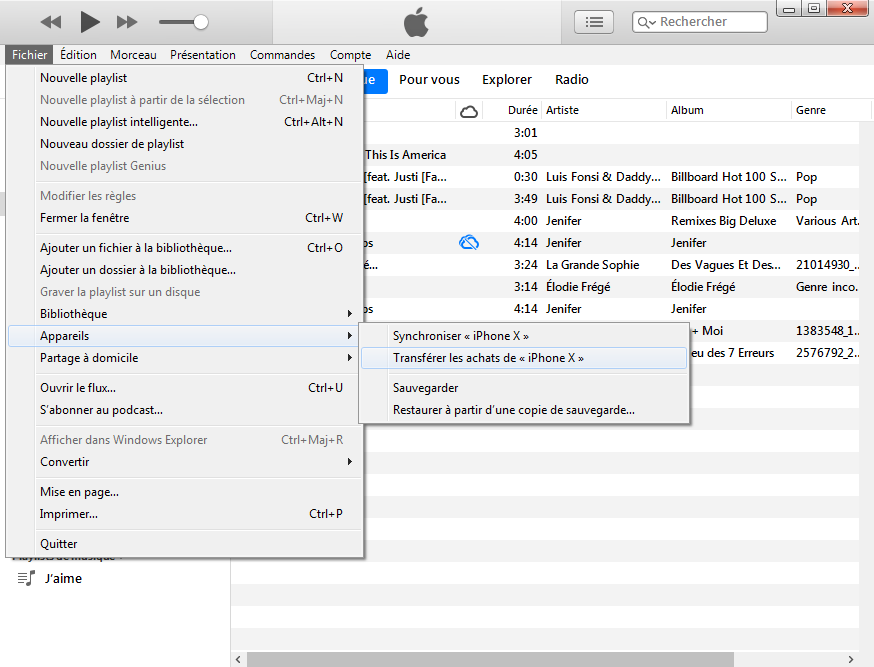Screen dimensions: 874x667
Task: Click the Various Art. genre cell
Action: [x=827, y=221]
